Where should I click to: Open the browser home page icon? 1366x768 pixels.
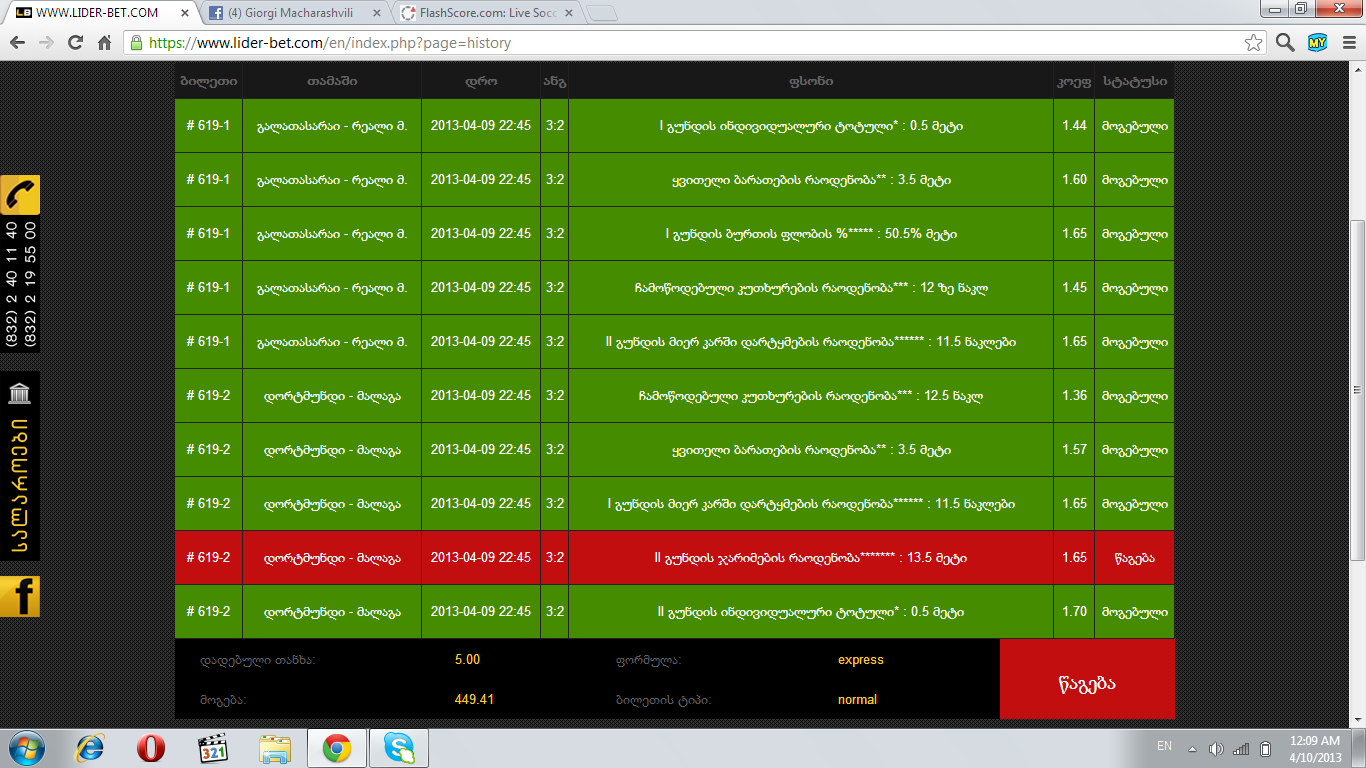pos(104,43)
